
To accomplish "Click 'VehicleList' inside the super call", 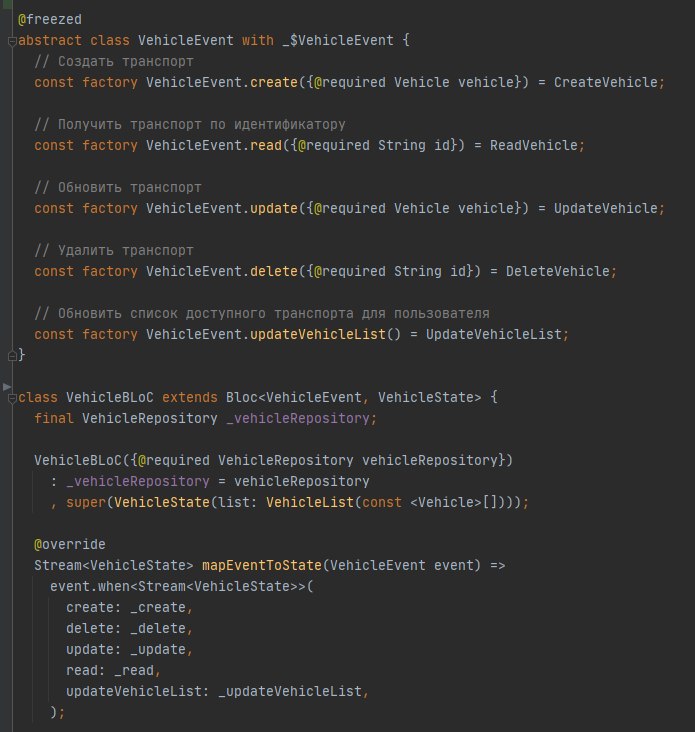I will click(310, 503).
